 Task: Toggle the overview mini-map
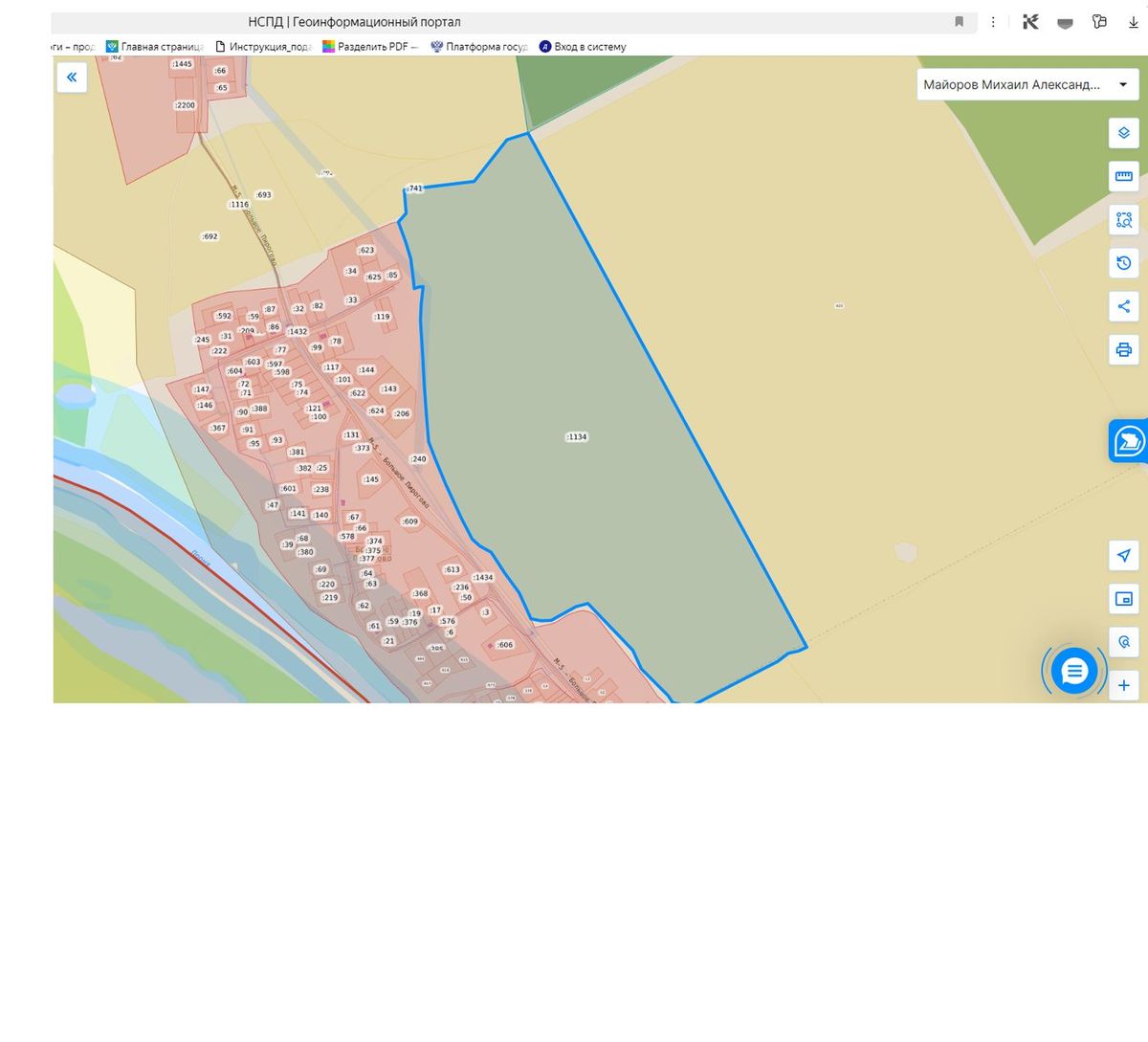point(1124,599)
